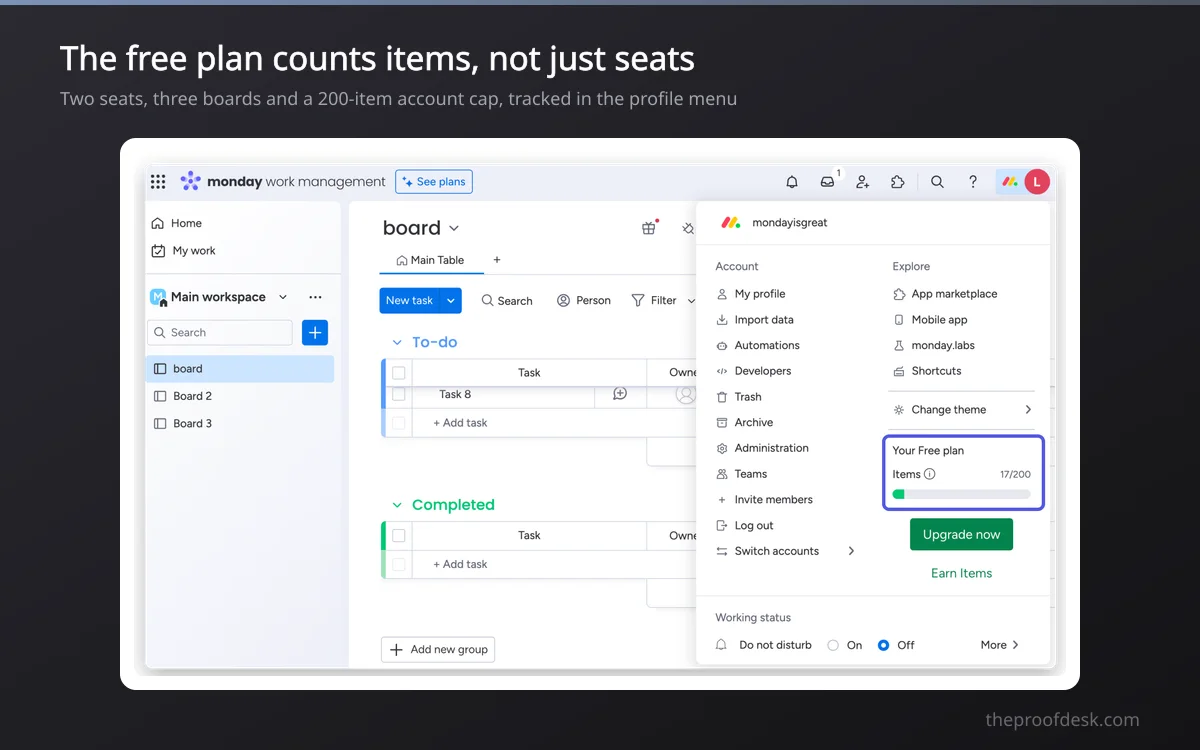The height and width of the screenshot is (750, 1200).
Task: Check the To-do header select-all checkbox
Action: coord(399,373)
